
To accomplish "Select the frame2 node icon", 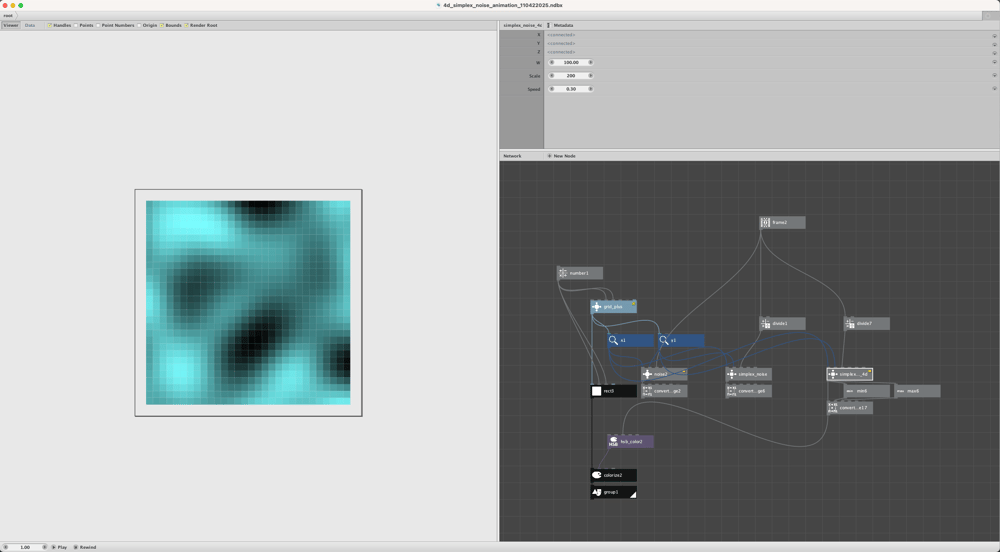I will click(x=765, y=222).
